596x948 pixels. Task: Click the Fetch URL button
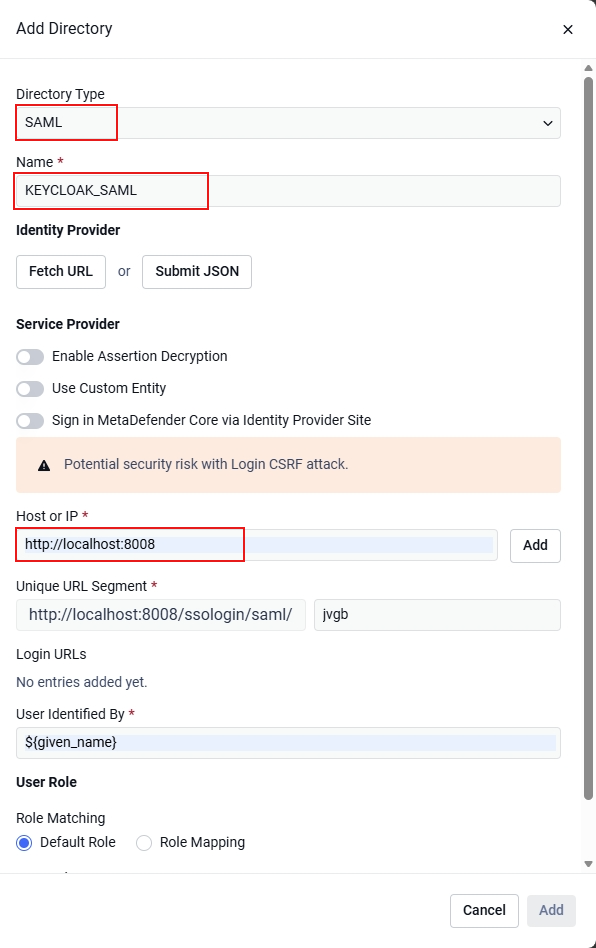click(61, 272)
